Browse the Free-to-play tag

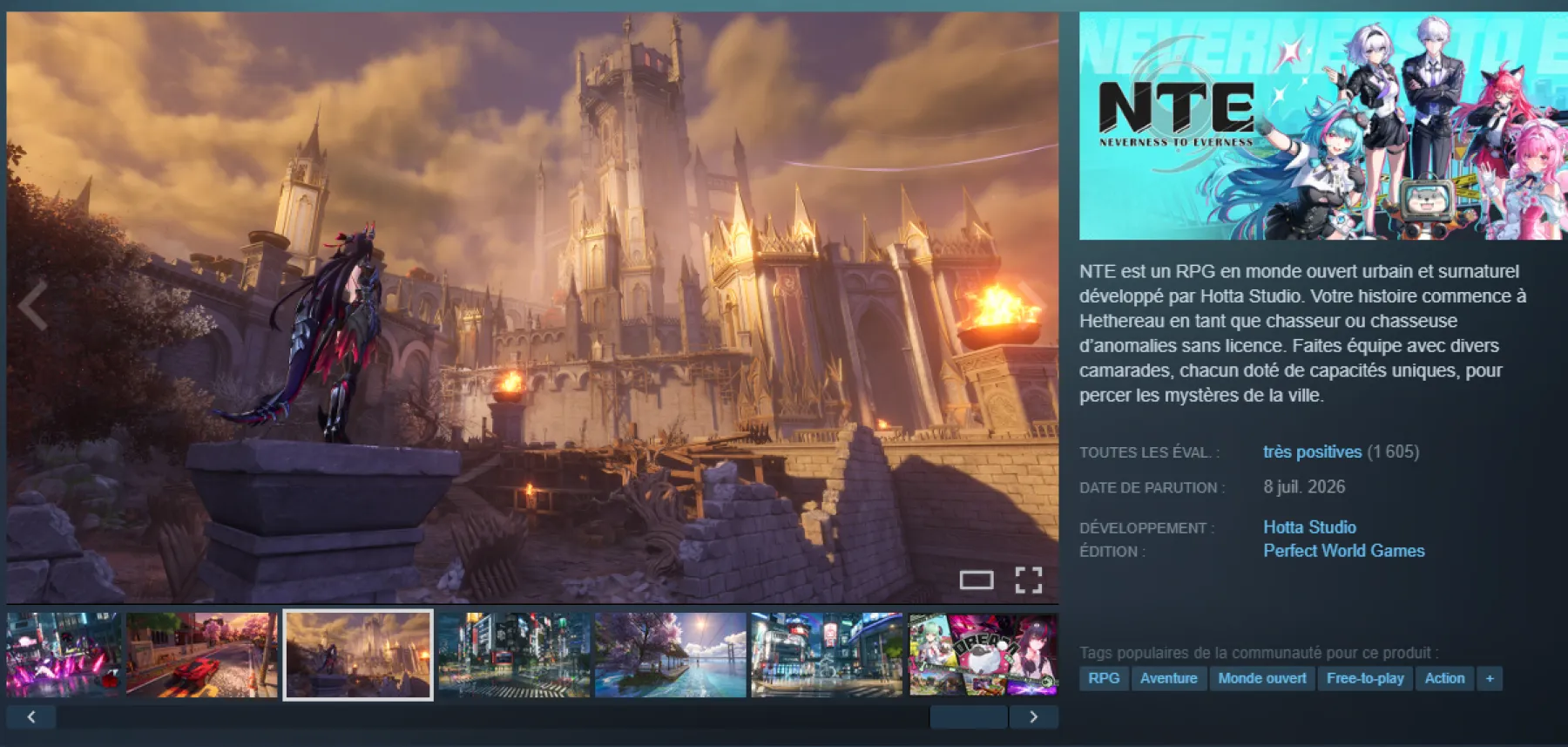(1365, 678)
